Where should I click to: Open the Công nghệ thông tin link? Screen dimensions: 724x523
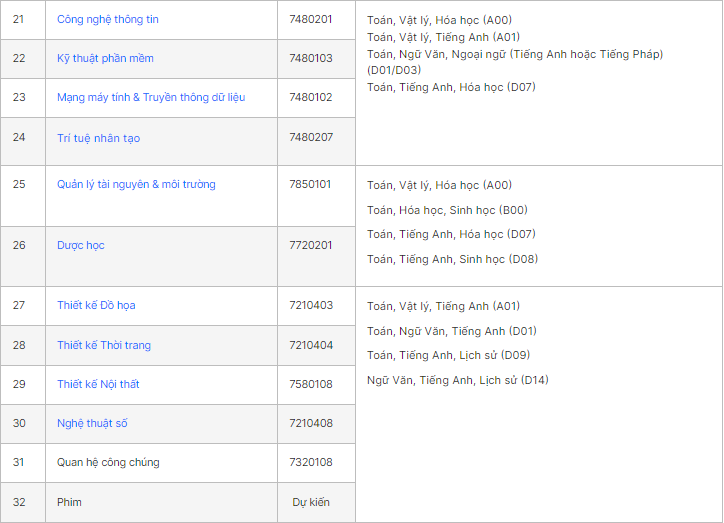(x=108, y=20)
